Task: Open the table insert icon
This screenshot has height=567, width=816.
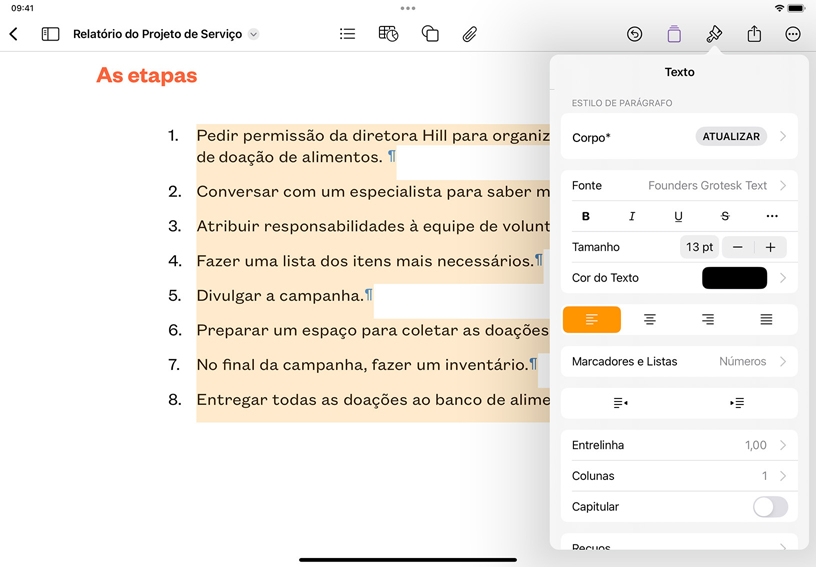Action: click(x=388, y=34)
